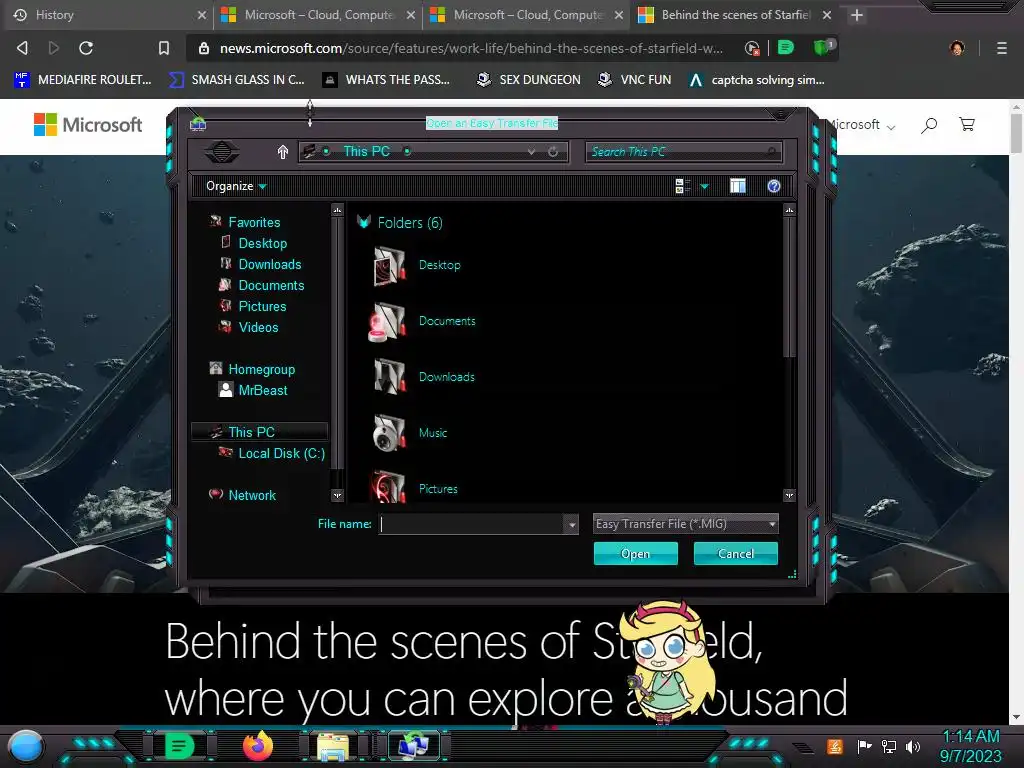Click the Cancel button

(735, 554)
